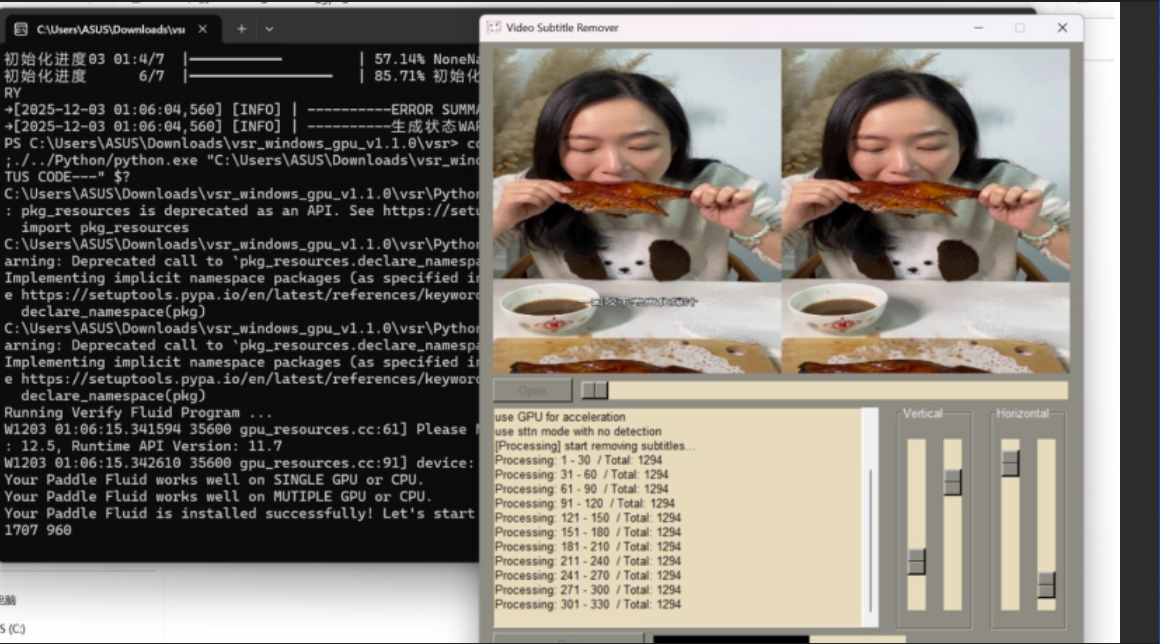Click the processing log scrollbar
This screenshot has height=644, width=1160.
click(x=869, y=510)
